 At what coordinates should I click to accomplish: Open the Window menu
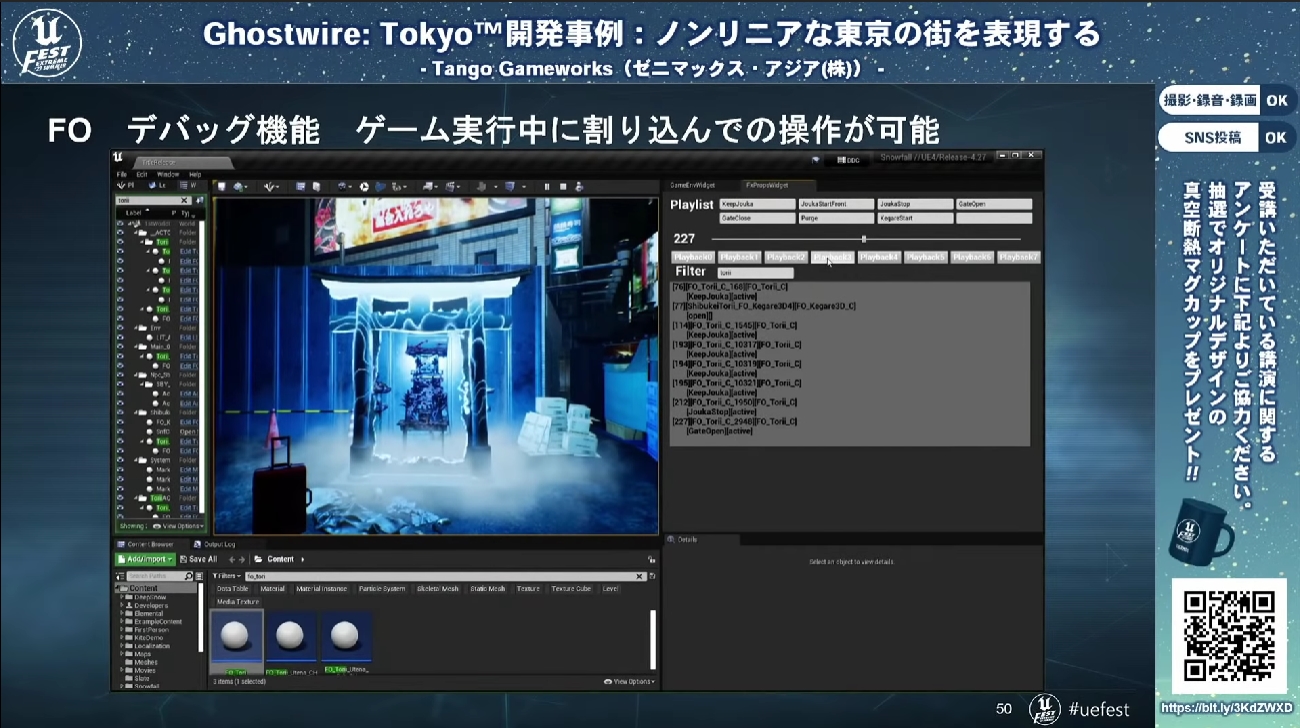(x=168, y=174)
